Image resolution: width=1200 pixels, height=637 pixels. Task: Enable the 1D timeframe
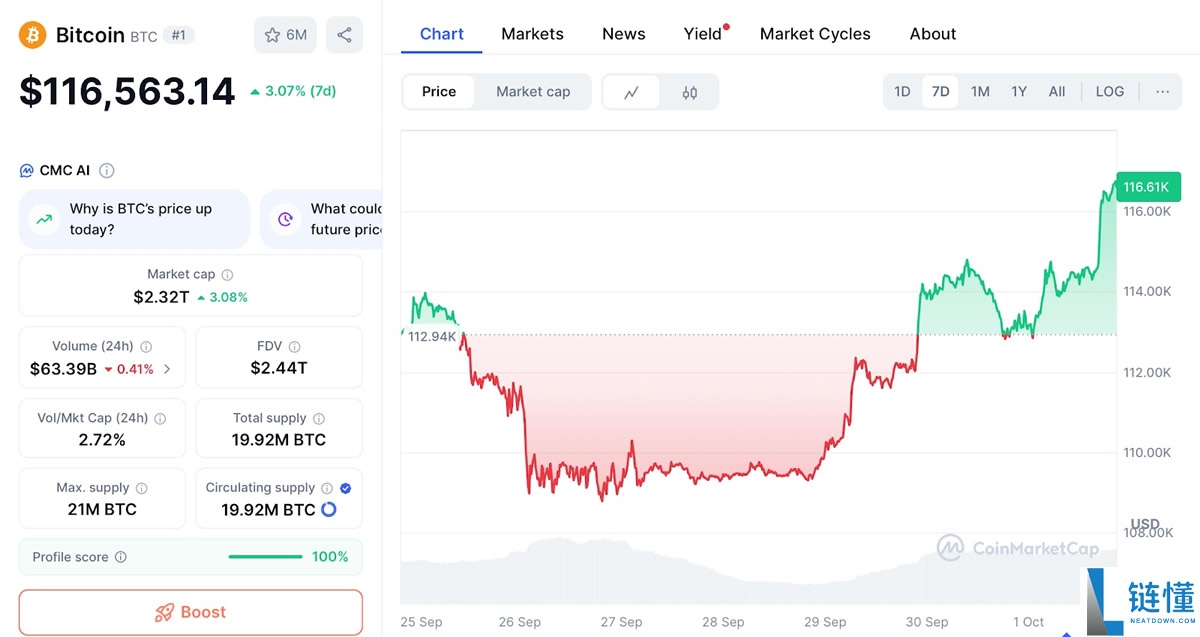902,91
